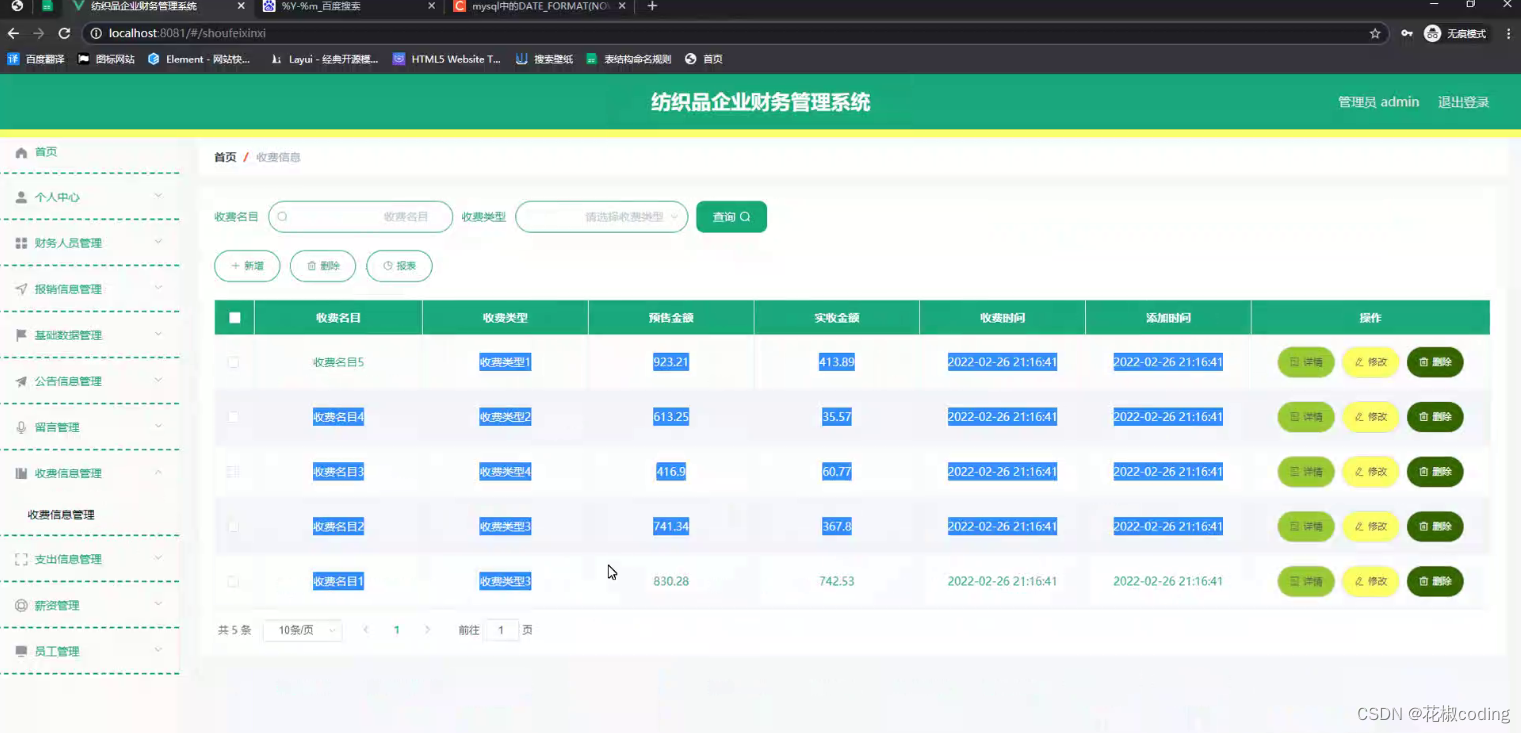Click 详情 for row 收费名目2
Image resolution: width=1525 pixels, height=733 pixels.
point(1306,526)
